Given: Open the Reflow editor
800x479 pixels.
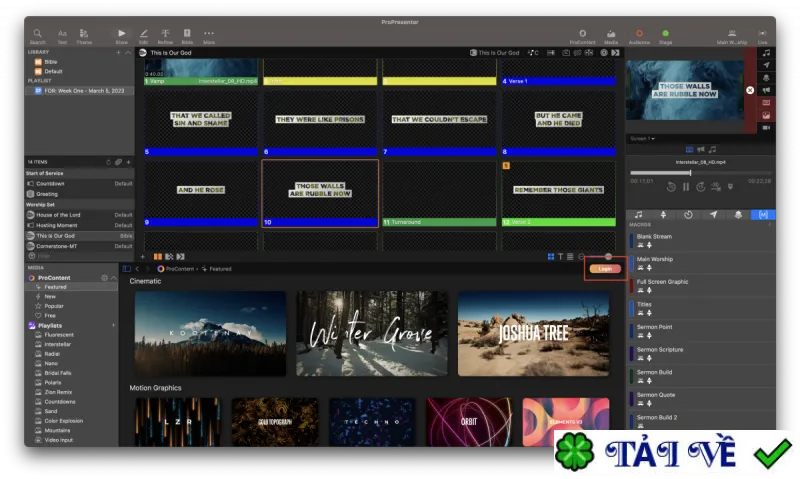Looking at the screenshot, I should (165, 36).
